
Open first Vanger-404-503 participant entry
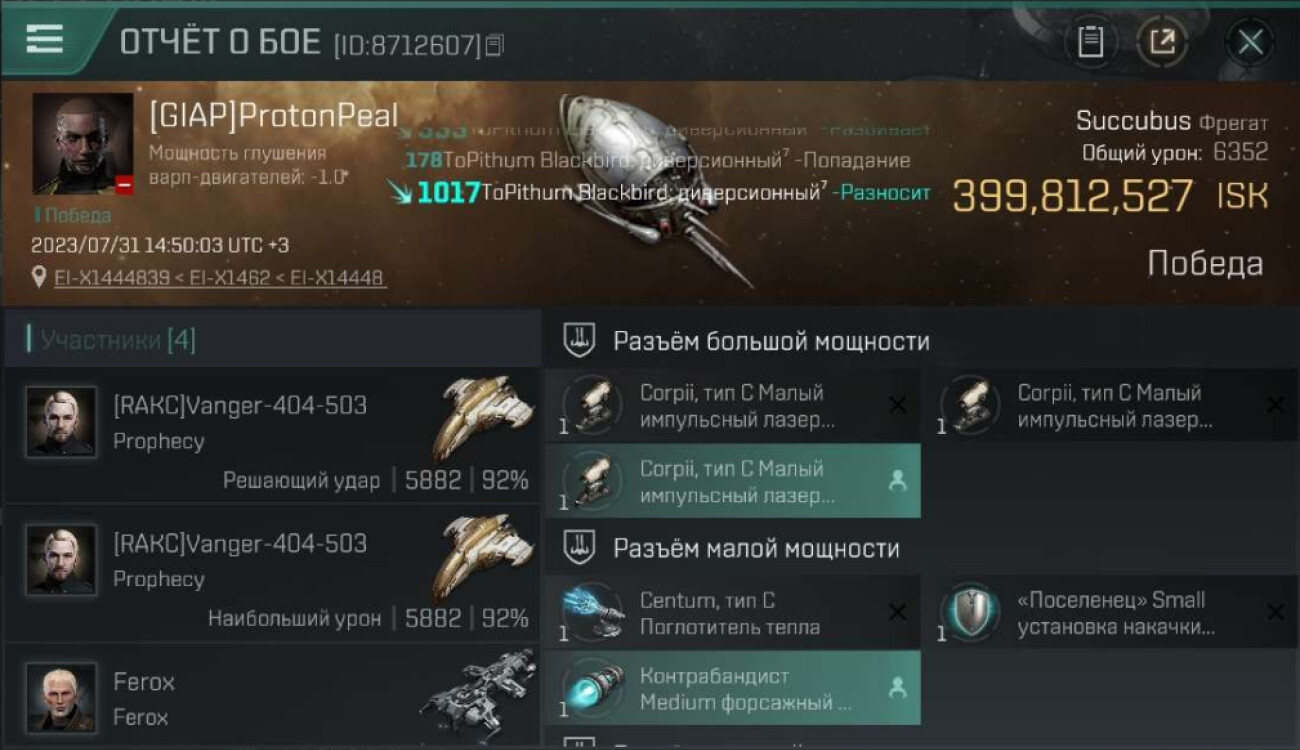pyautogui.click(x=272, y=435)
